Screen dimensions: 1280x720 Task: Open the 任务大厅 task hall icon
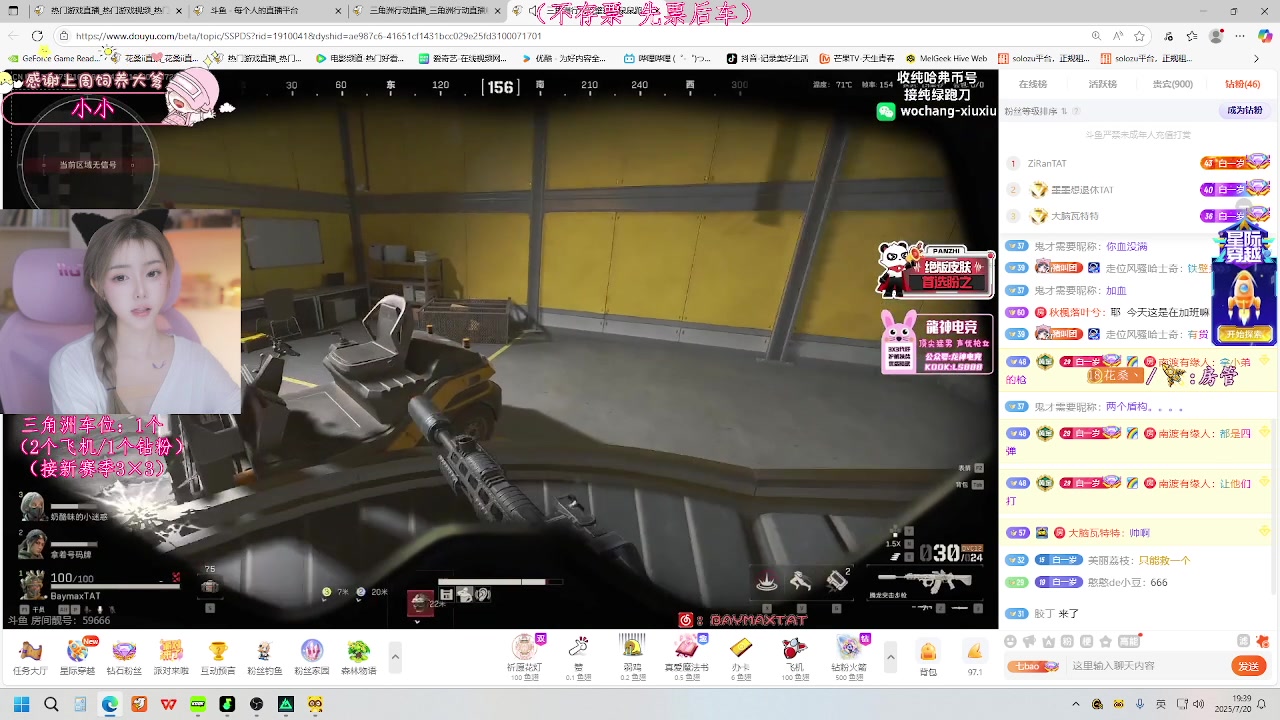[x=30, y=657]
